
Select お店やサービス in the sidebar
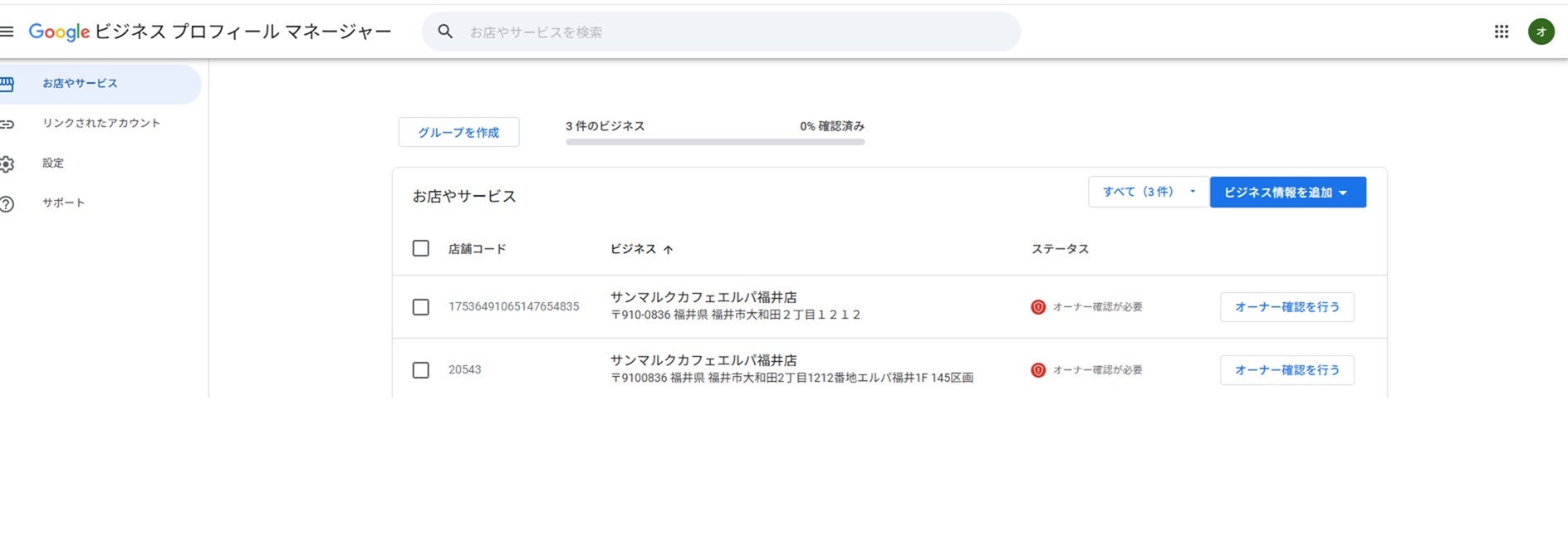tap(100, 84)
